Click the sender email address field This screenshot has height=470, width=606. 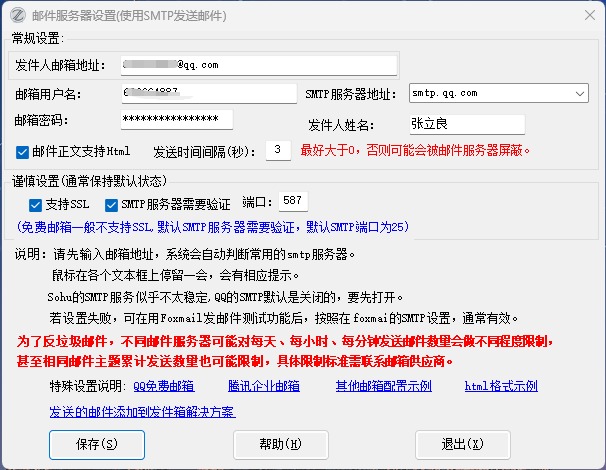[x=258, y=65]
